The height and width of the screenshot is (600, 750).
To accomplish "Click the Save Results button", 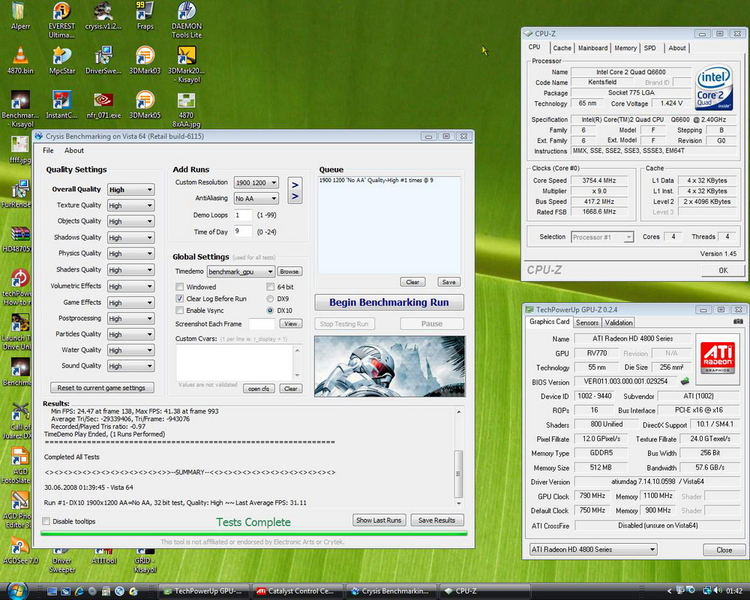I will click(x=437, y=520).
